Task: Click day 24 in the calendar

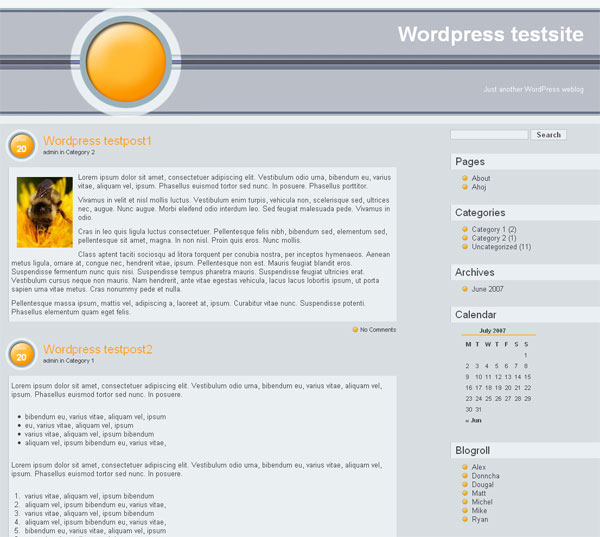Action: (x=478, y=399)
